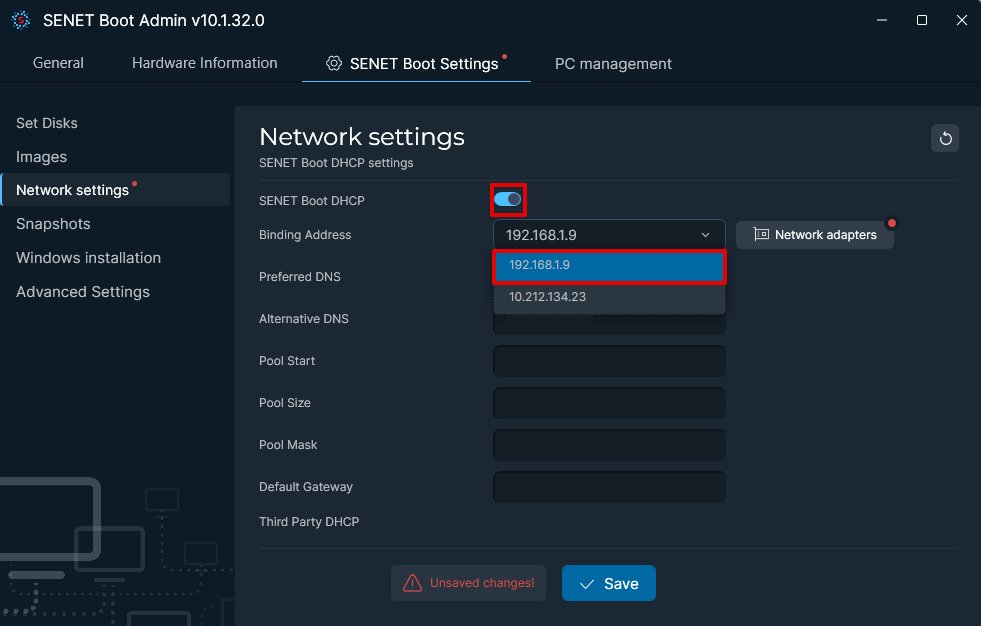Screen dimensions: 981x626
Task: Click the red warning triangle near Unsaved changes
Action: point(414,583)
